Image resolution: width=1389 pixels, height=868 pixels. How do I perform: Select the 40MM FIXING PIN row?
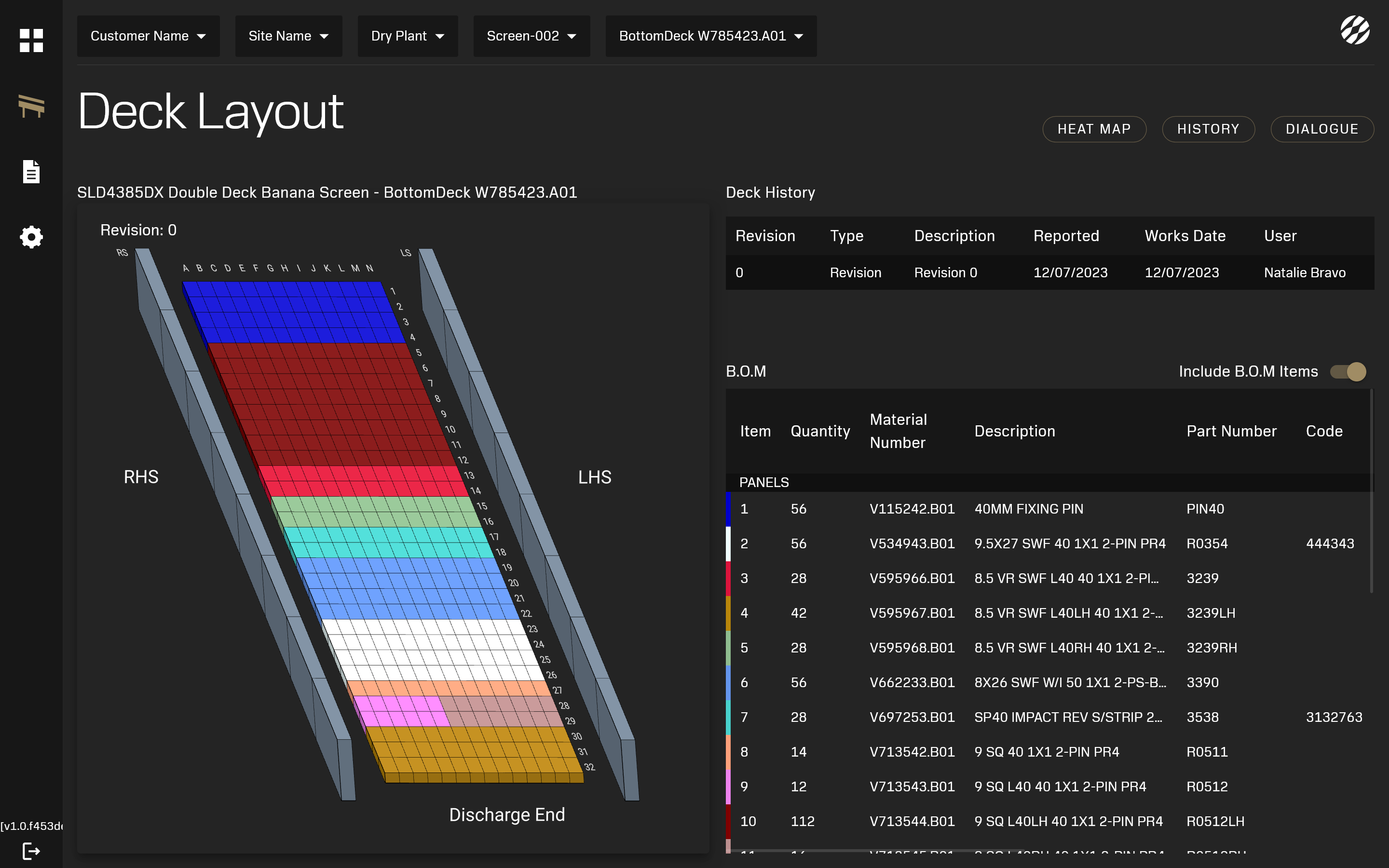[1029, 509]
